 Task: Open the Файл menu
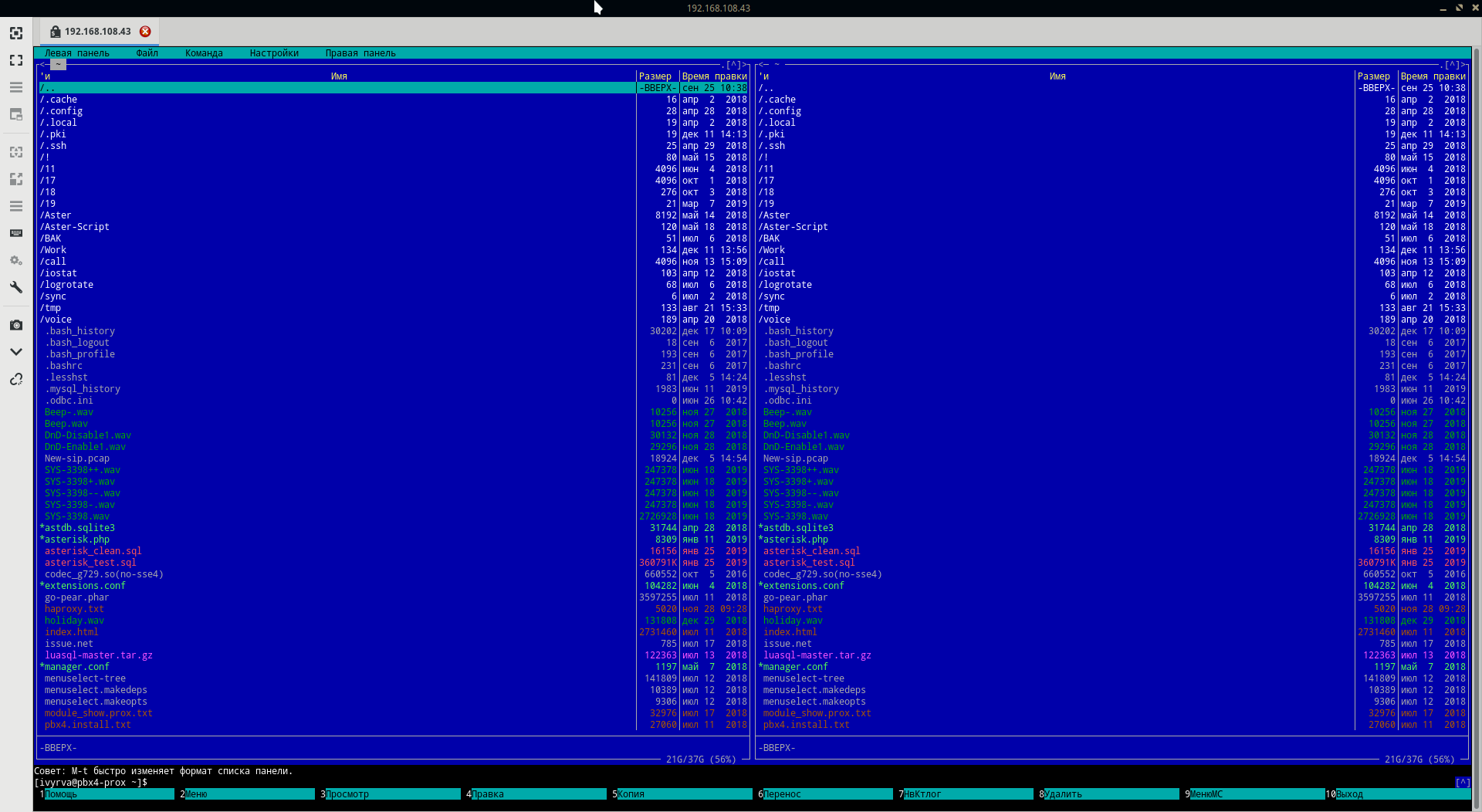tap(147, 53)
